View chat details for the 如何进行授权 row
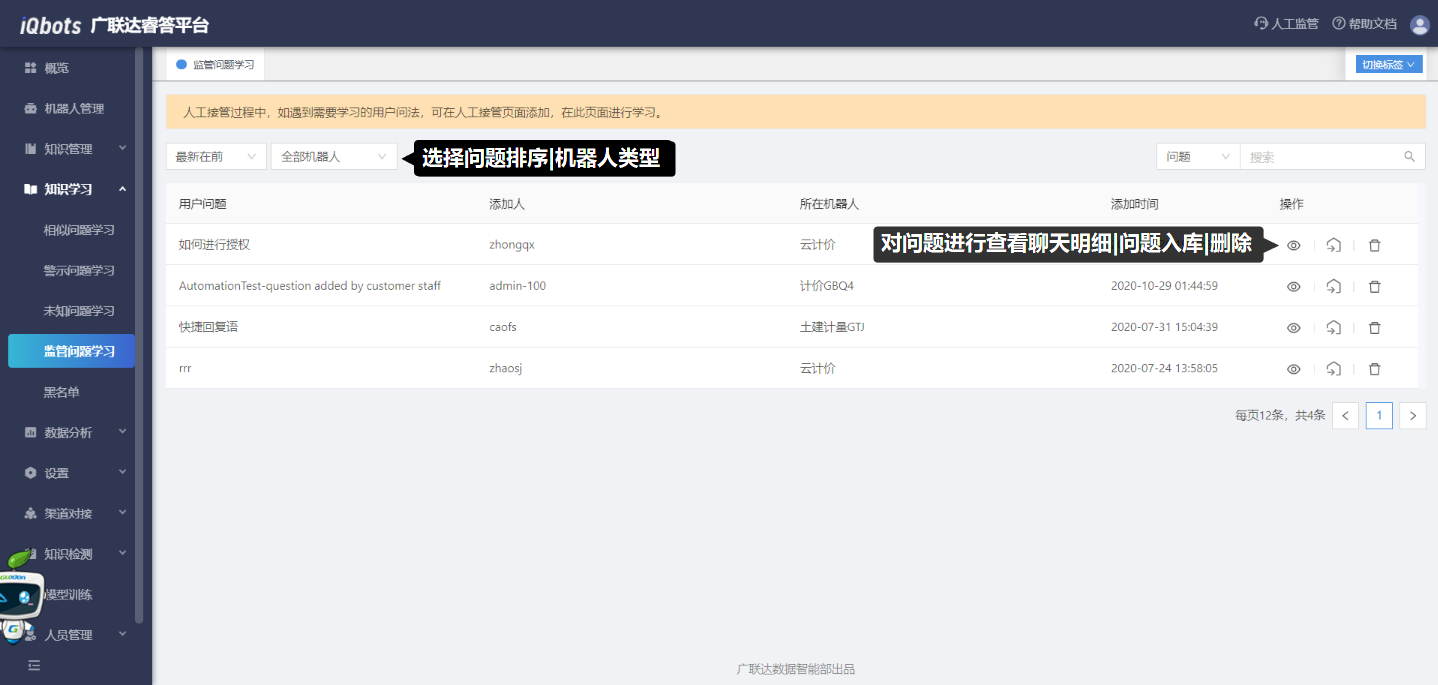 click(x=1293, y=245)
